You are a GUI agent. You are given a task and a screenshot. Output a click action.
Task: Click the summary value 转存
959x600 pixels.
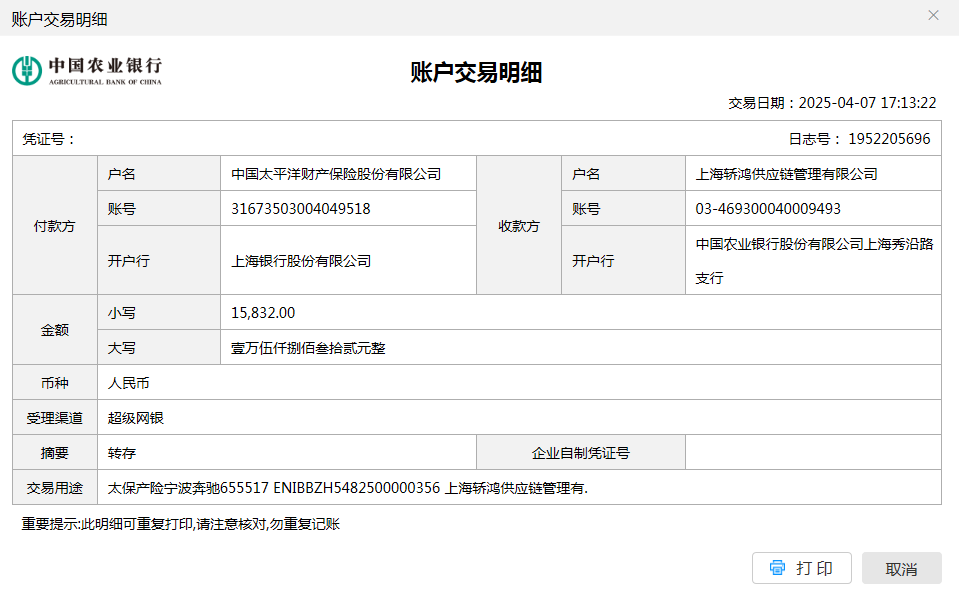pos(122,453)
